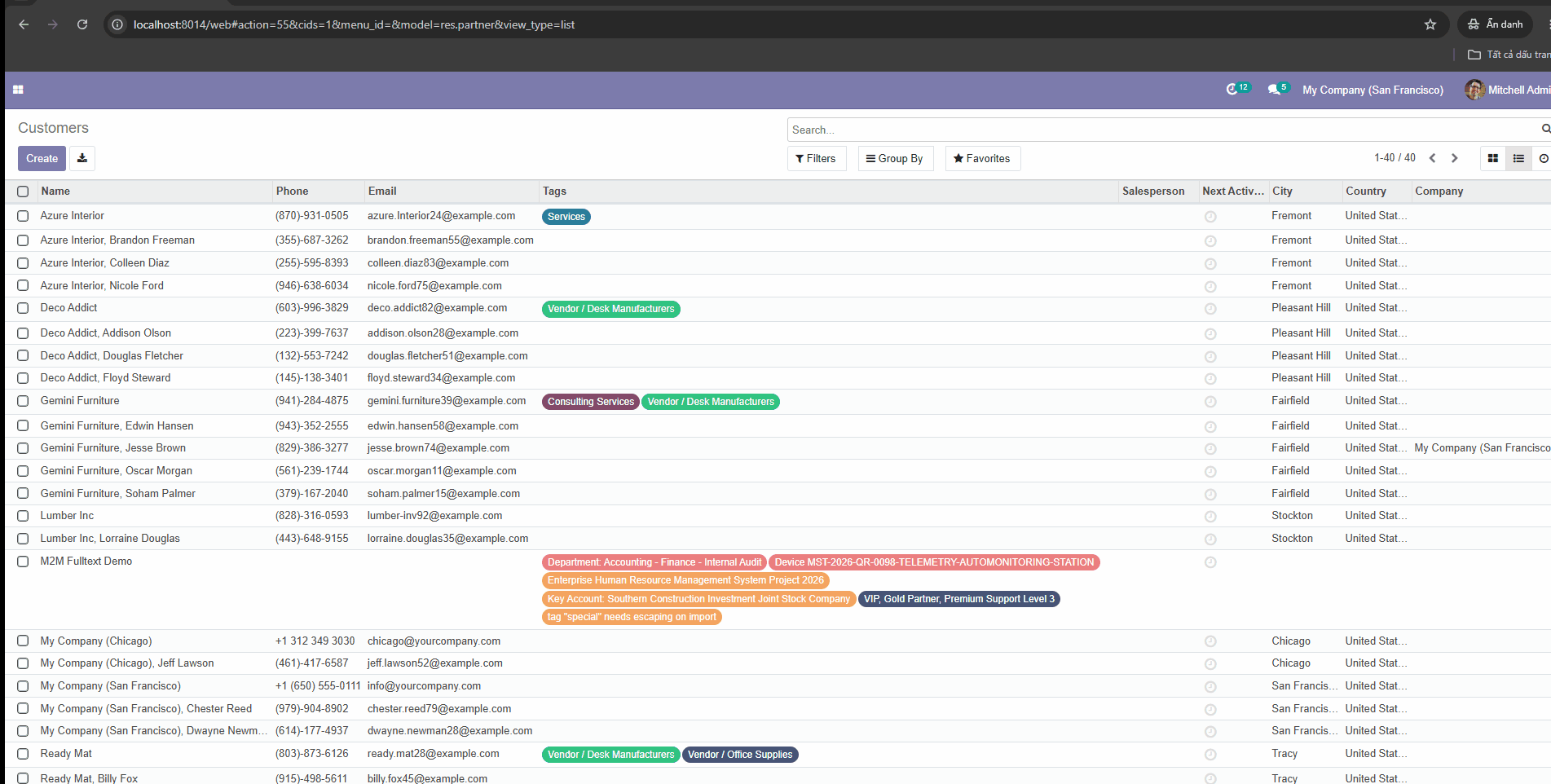Open the Odoo apps grid menu
The width and height of the screenshot is (1551, 784).
click(x=18, y=90)
